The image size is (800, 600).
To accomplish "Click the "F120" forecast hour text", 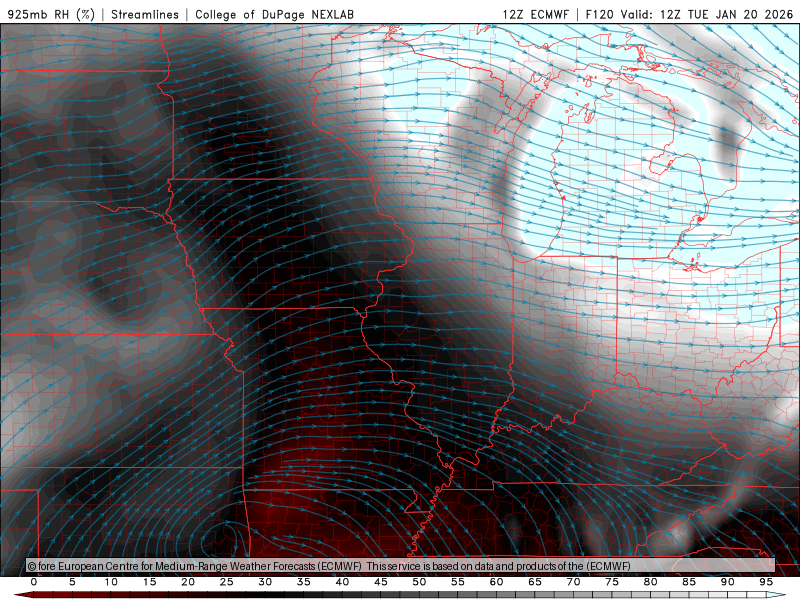I will coord(600,14).
